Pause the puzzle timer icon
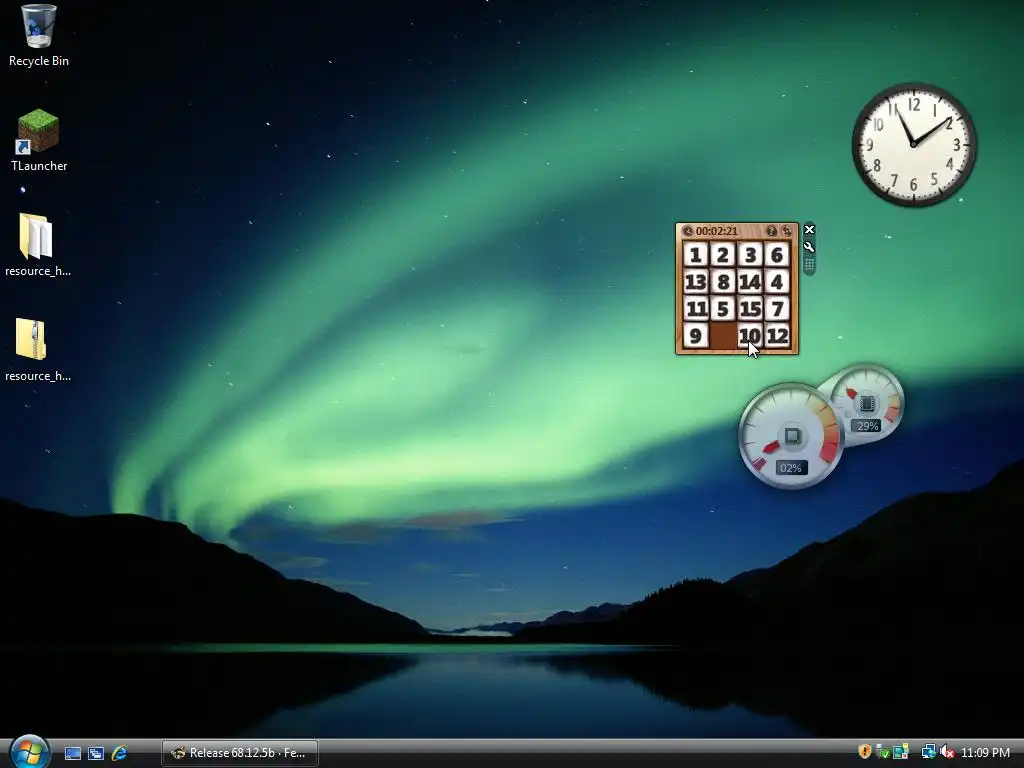This screenshot has height=768, width=1024. pos(687,231)
